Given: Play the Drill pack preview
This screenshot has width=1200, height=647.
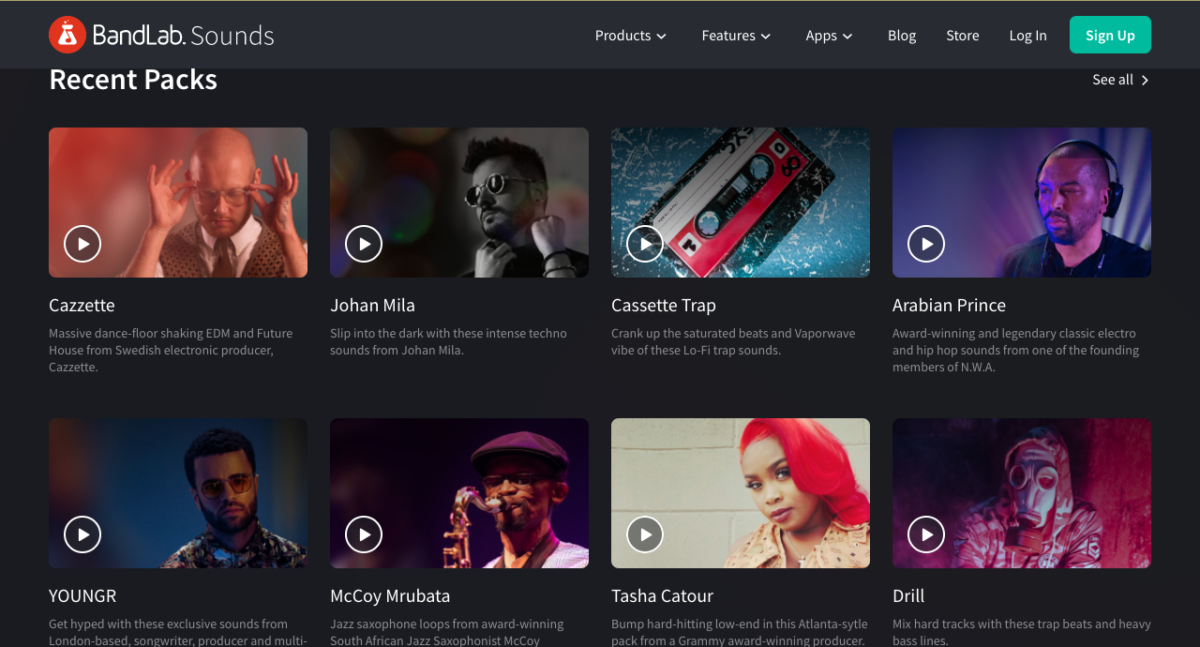Looking at the screenshot, I should coord(926,534).
